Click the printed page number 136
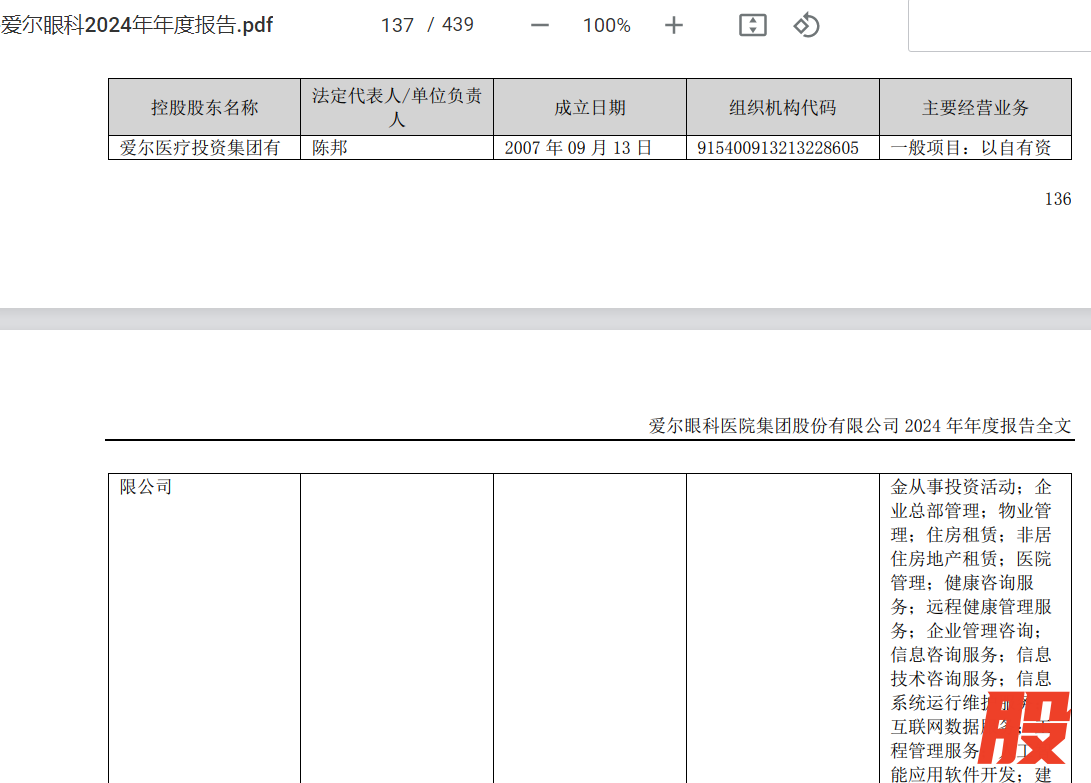Screen dimensions: 1091x783 [x=1057, y=199]
